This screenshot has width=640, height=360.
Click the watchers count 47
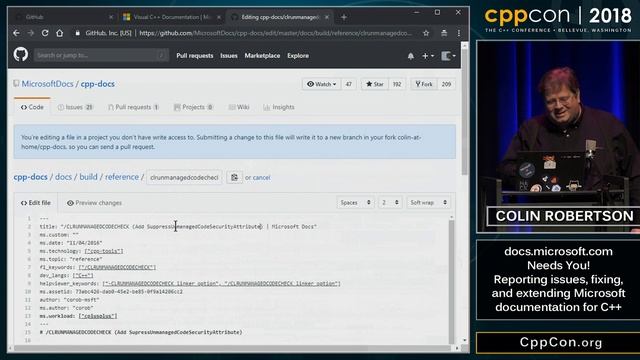349,84
